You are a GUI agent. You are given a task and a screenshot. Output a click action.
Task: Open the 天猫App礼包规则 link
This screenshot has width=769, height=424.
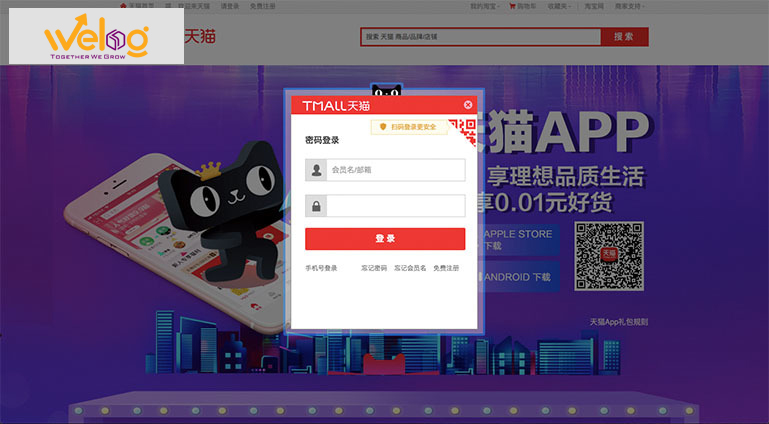click(618, 322)
